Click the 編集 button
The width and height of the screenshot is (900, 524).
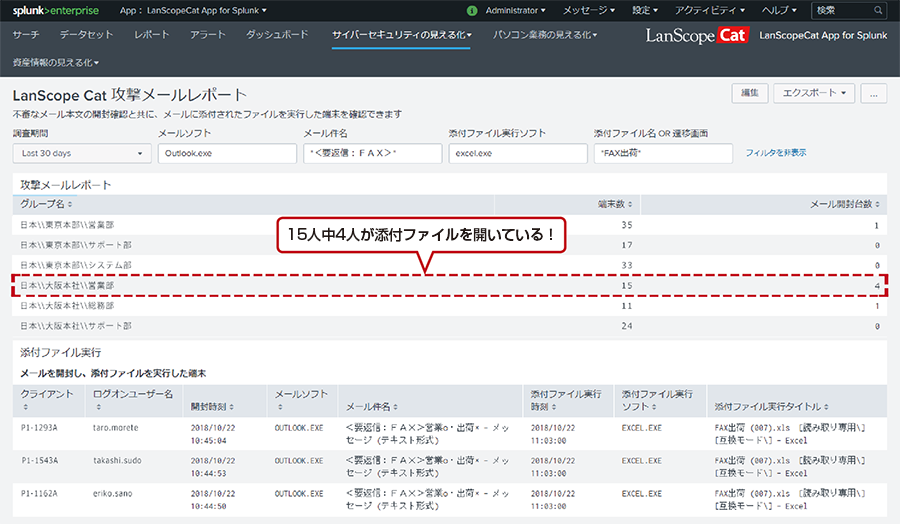point(750,93)
